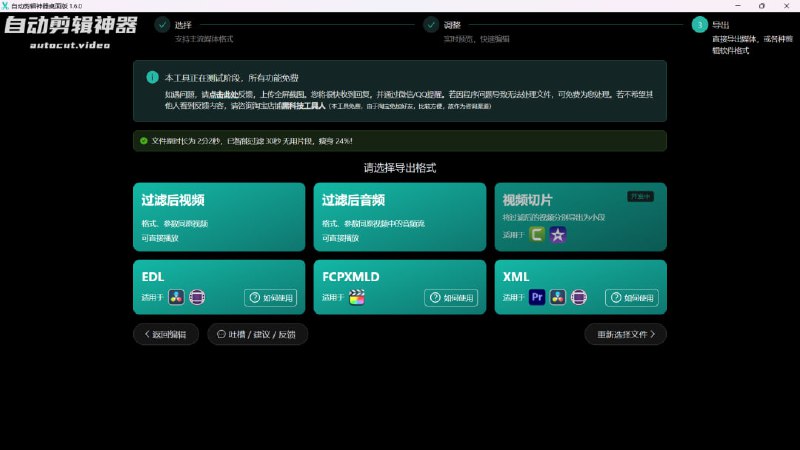Click the purple film reel icon in EDL card
800x450 pixels.
coord(197,297)
